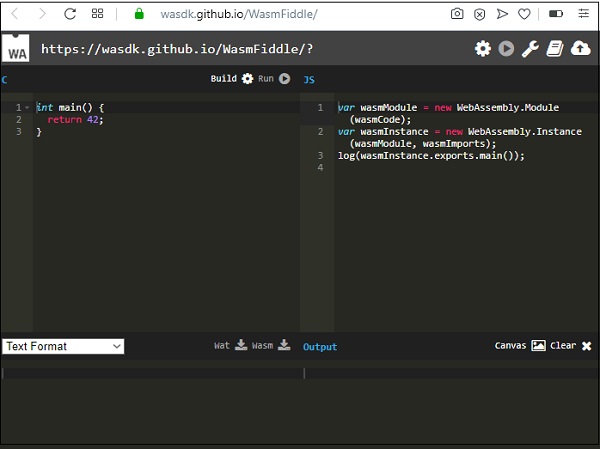Bookmark the page with heart icon

tap(526, 14)
